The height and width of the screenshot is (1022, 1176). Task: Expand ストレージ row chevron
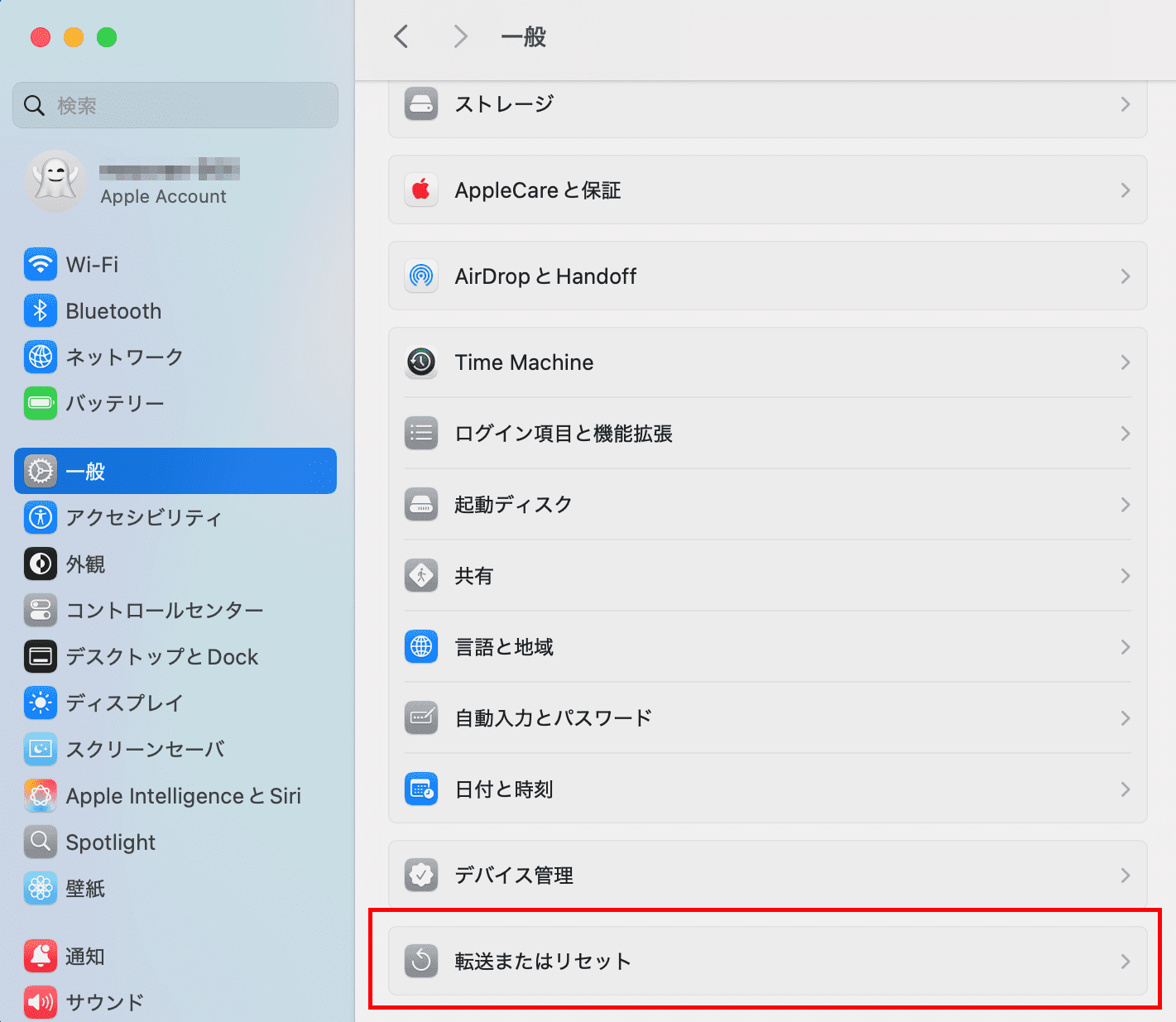coord(1126,104)
